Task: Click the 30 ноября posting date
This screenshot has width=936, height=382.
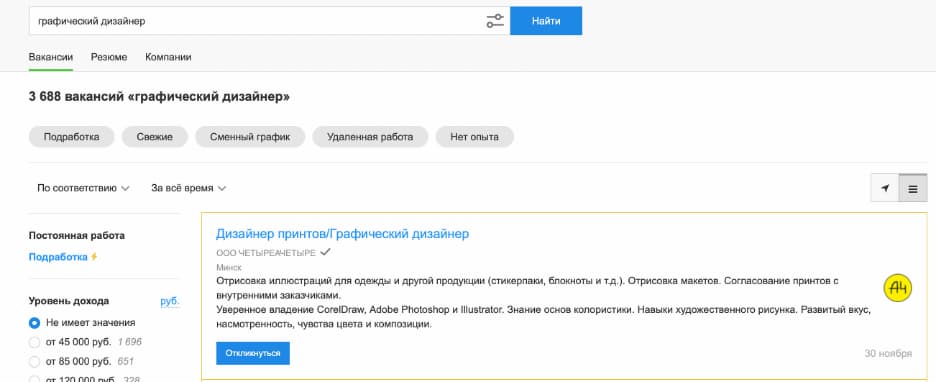Action: [888, 353]
